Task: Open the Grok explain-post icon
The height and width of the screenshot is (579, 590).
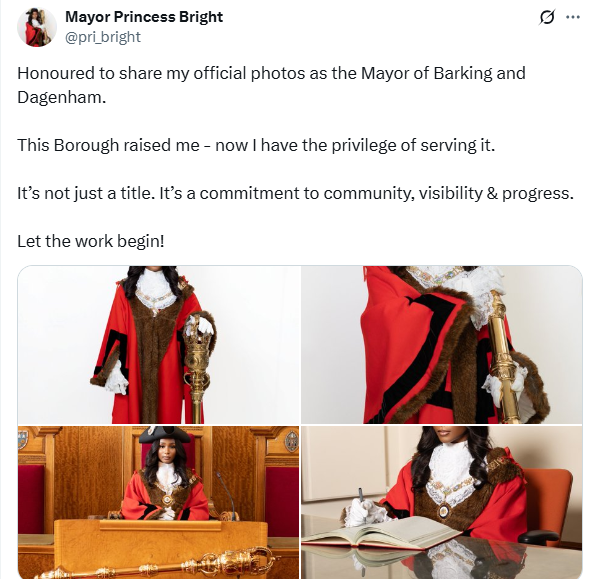Action: [x=546, y=18]
